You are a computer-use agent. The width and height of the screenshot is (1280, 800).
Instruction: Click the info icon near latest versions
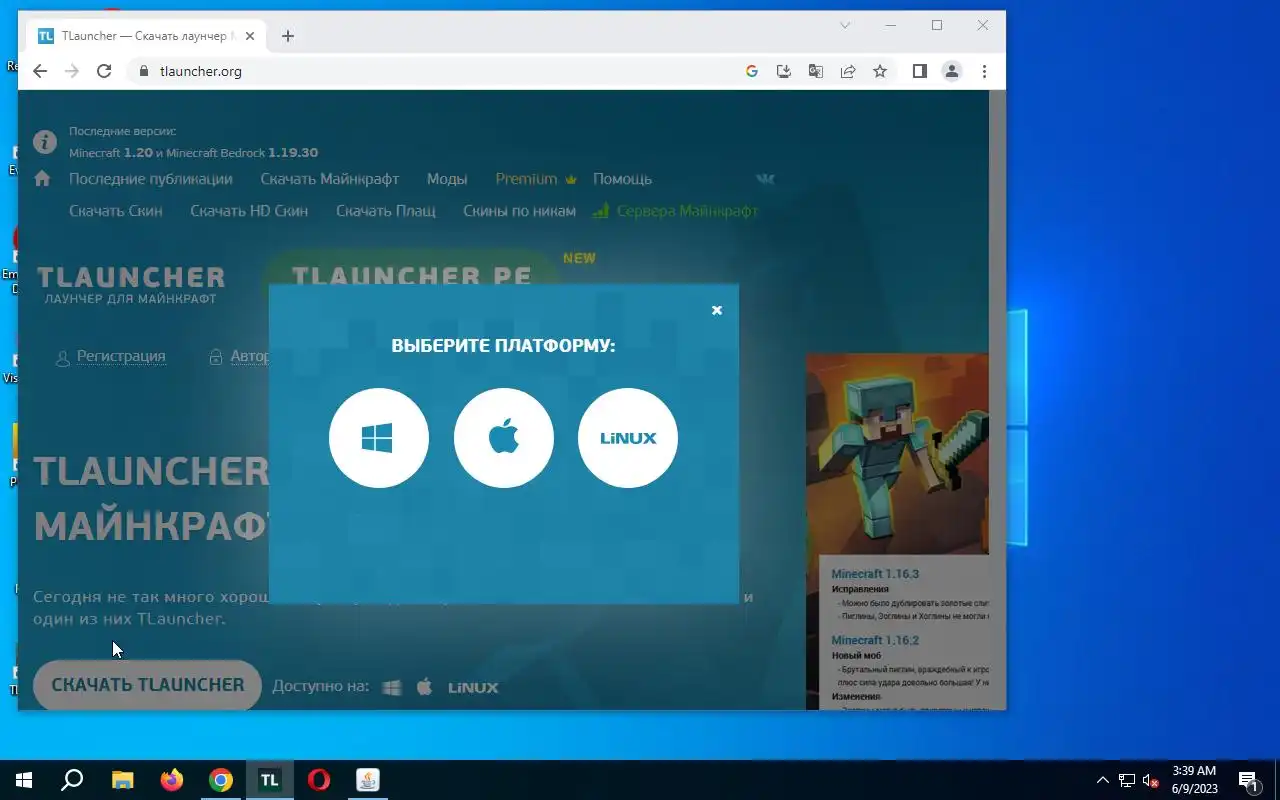click(x=45, y=141)
